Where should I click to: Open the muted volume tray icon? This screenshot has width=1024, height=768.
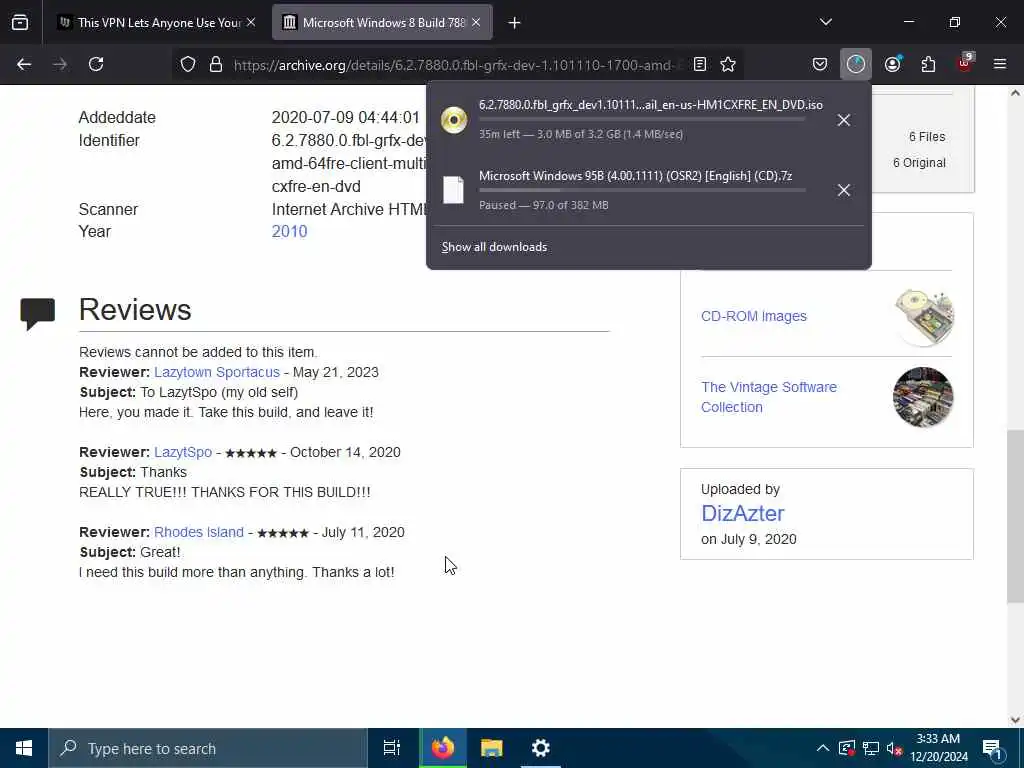[895, 748]
